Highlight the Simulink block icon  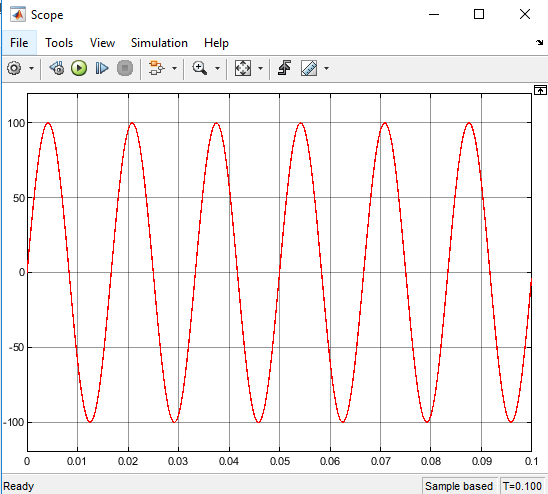[x=156, y=68]
